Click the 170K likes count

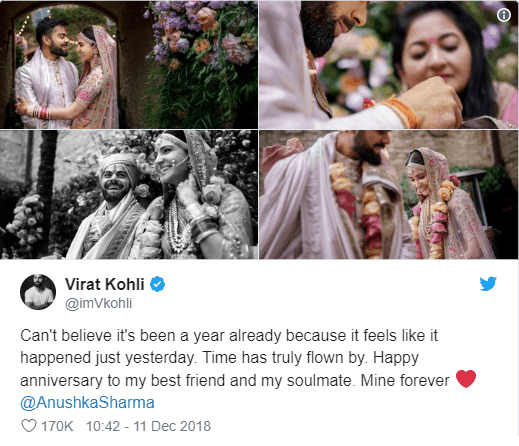click(x=57, y=426)
